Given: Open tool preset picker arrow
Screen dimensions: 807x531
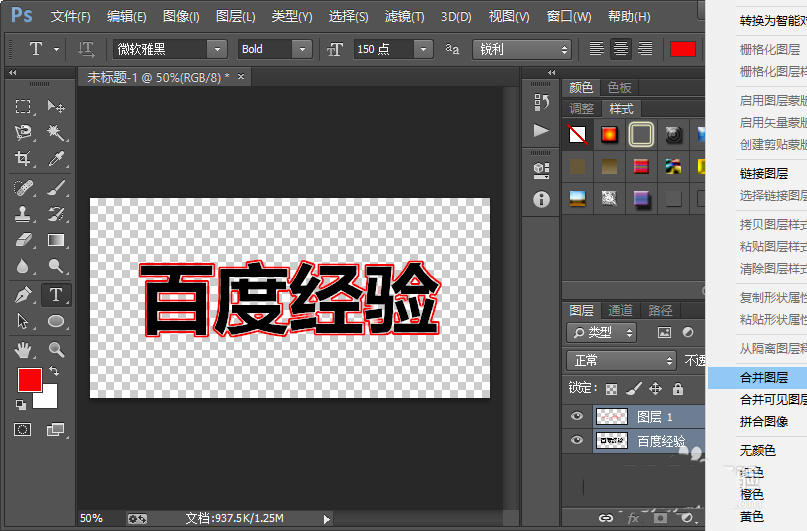Looking at the screenshot, I should click(57, 49).
